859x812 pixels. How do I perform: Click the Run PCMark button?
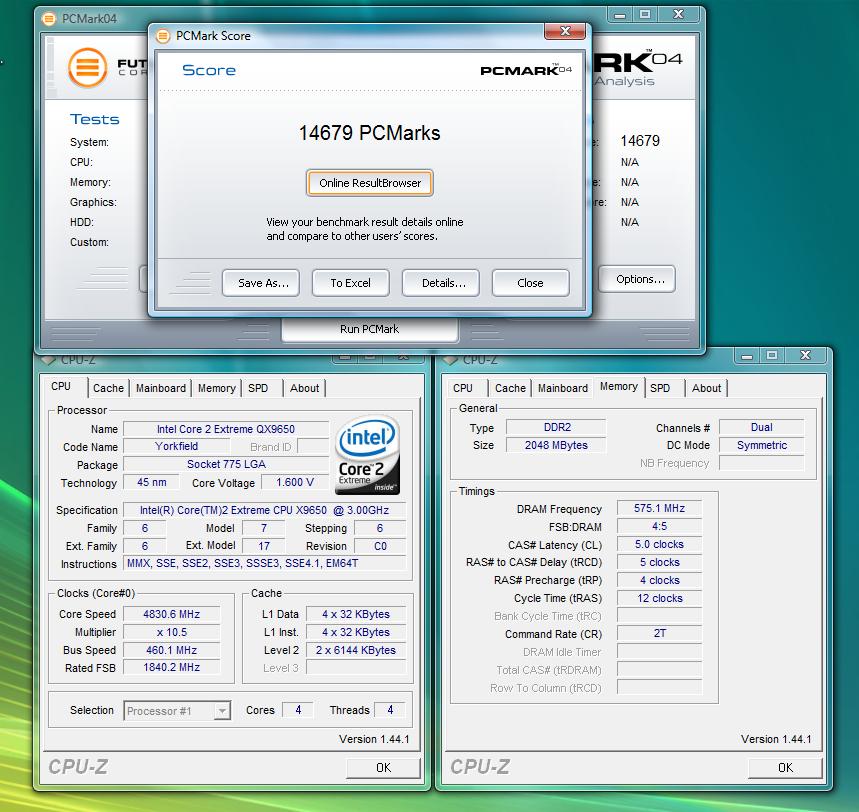[370, 329]
